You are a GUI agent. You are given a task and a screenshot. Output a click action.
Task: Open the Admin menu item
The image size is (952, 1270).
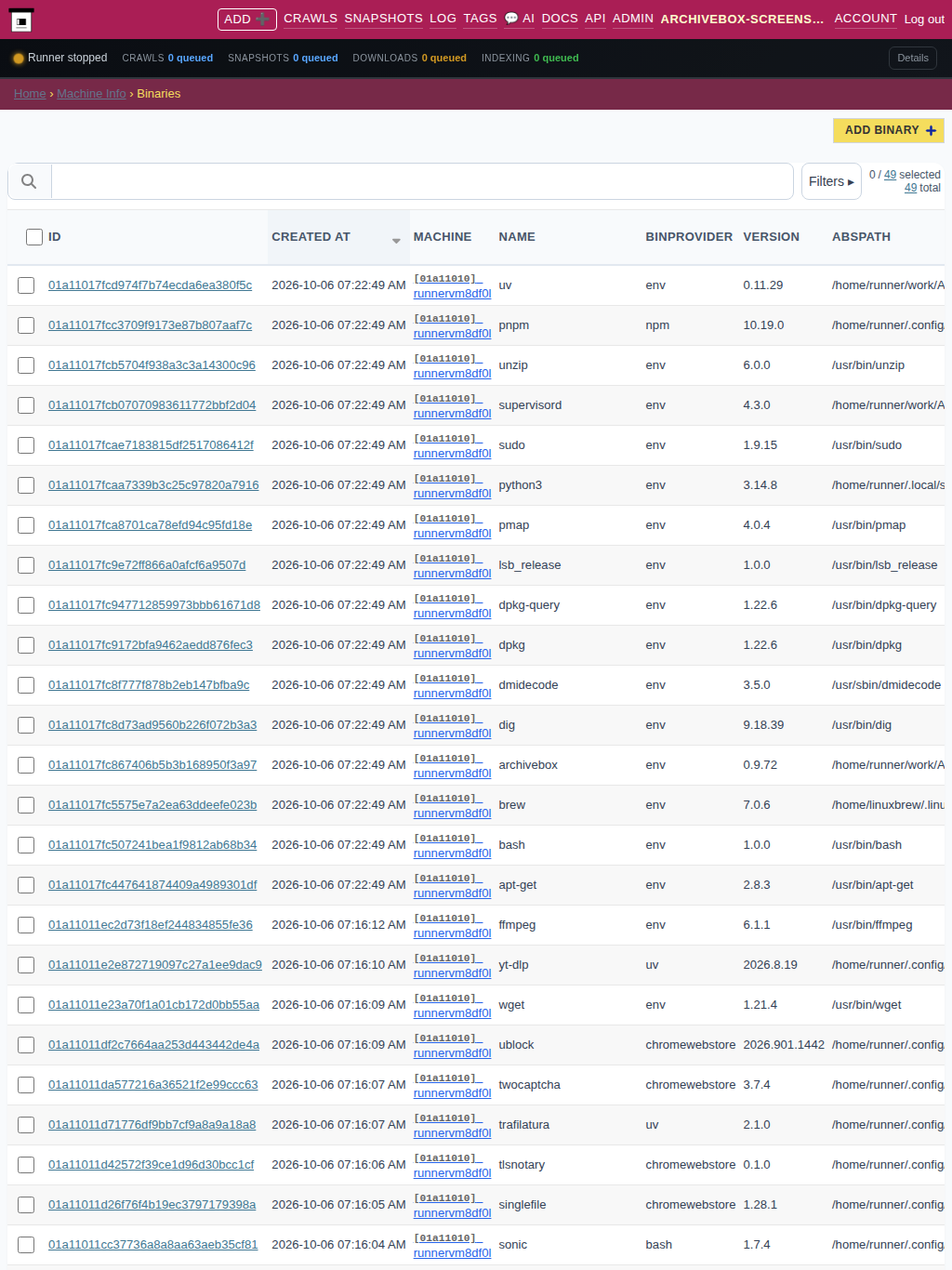coord(633,19)
